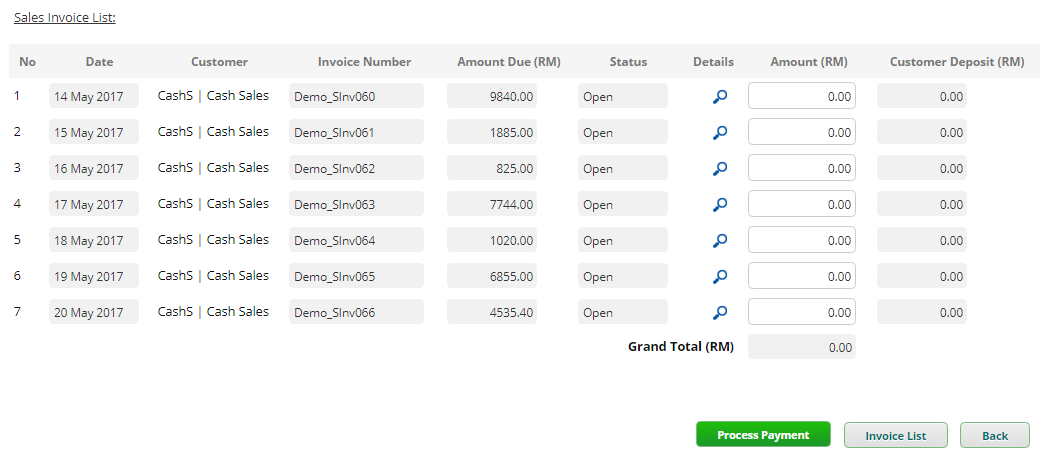Select Amount input for 4535.40 invoice
Image resolution: width=1051 pixels, height=462 pixels.
tap(801, 312)
